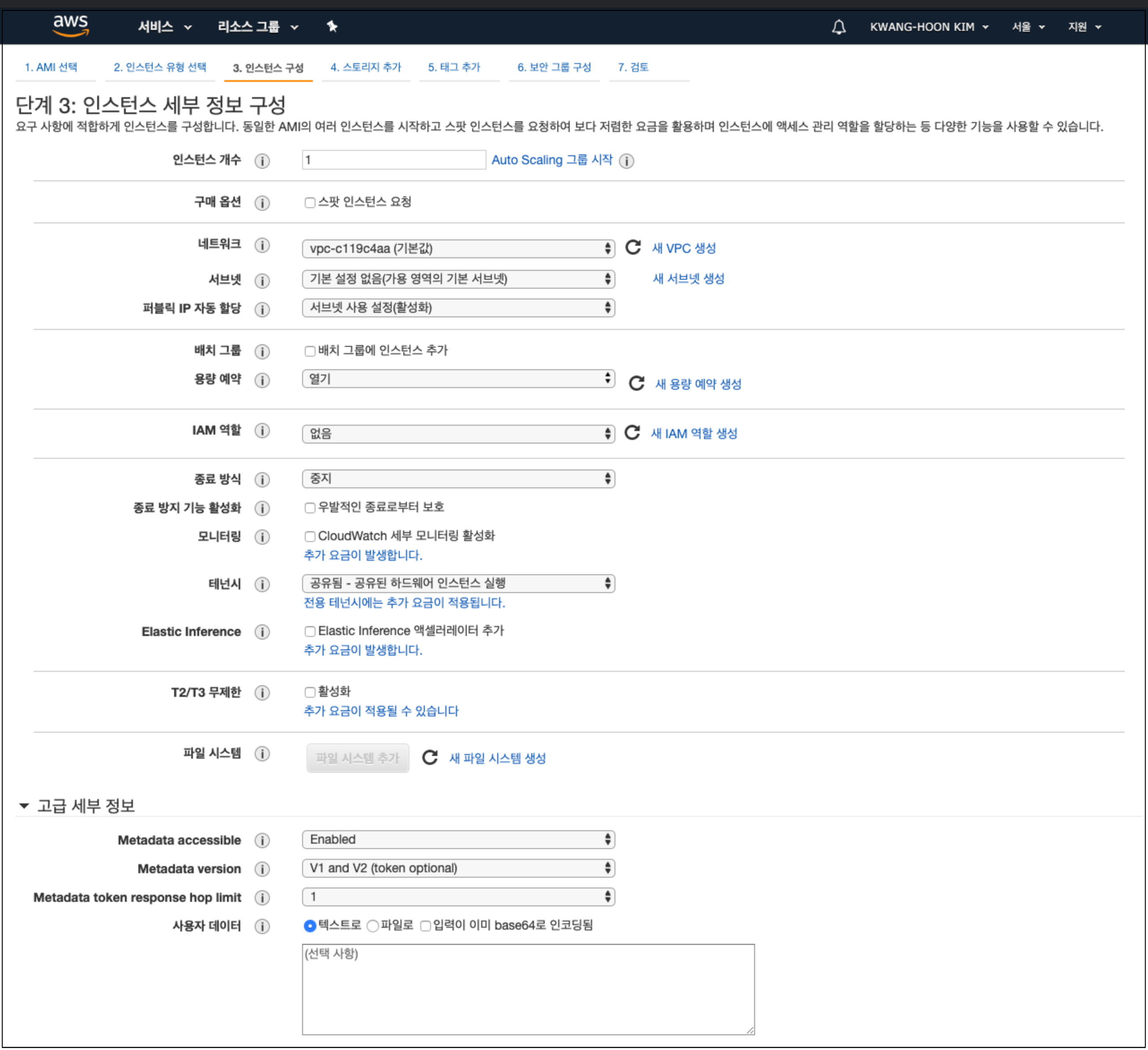The width and height of the screenshot is (1148, 1050).
Task: Collapse the 고급 세부 정보 section
Action: (x=24, y=806)
